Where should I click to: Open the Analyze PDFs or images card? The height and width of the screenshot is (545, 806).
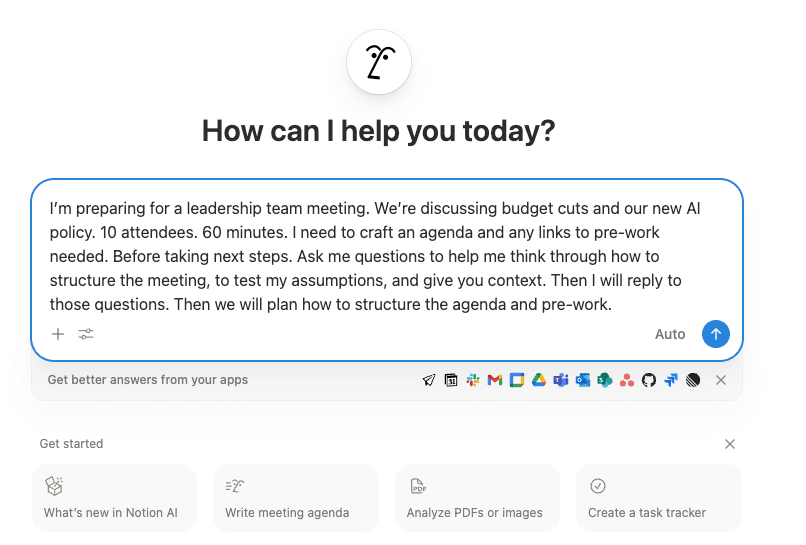(477, 497)
